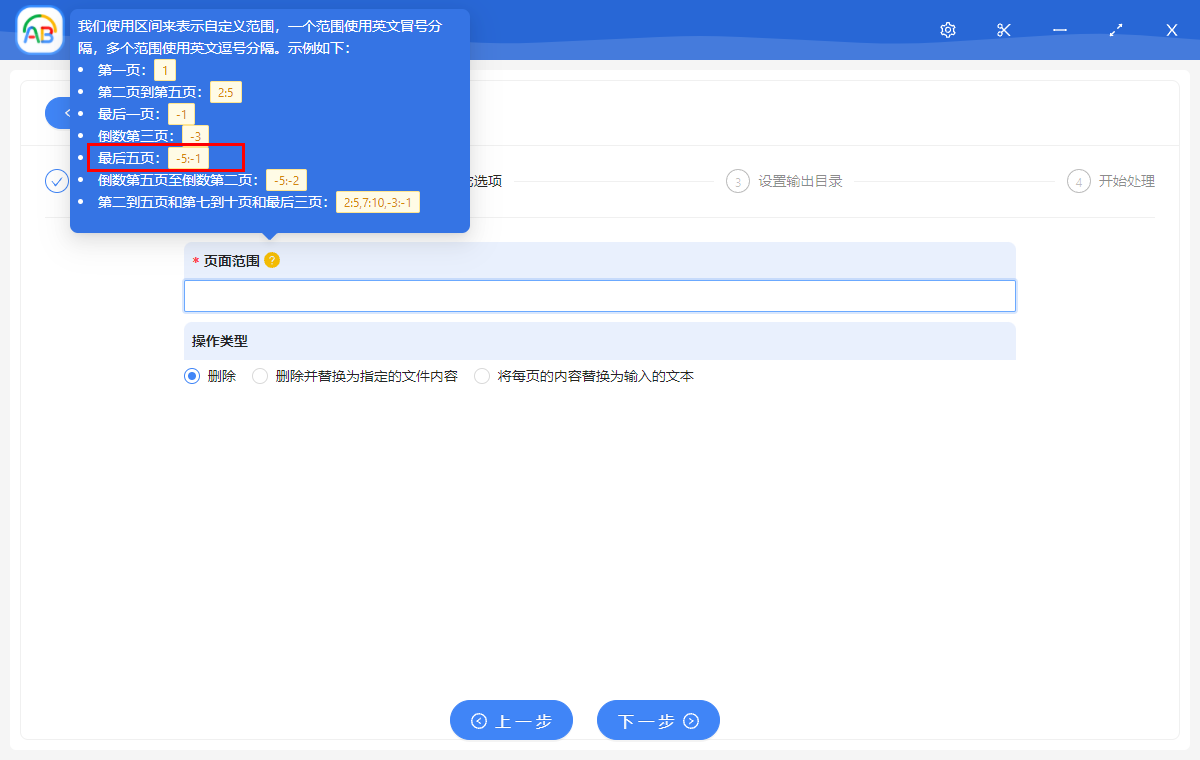Click the highlighted -5:-1 example tag

pyautogui.click(x=190, y=157)
